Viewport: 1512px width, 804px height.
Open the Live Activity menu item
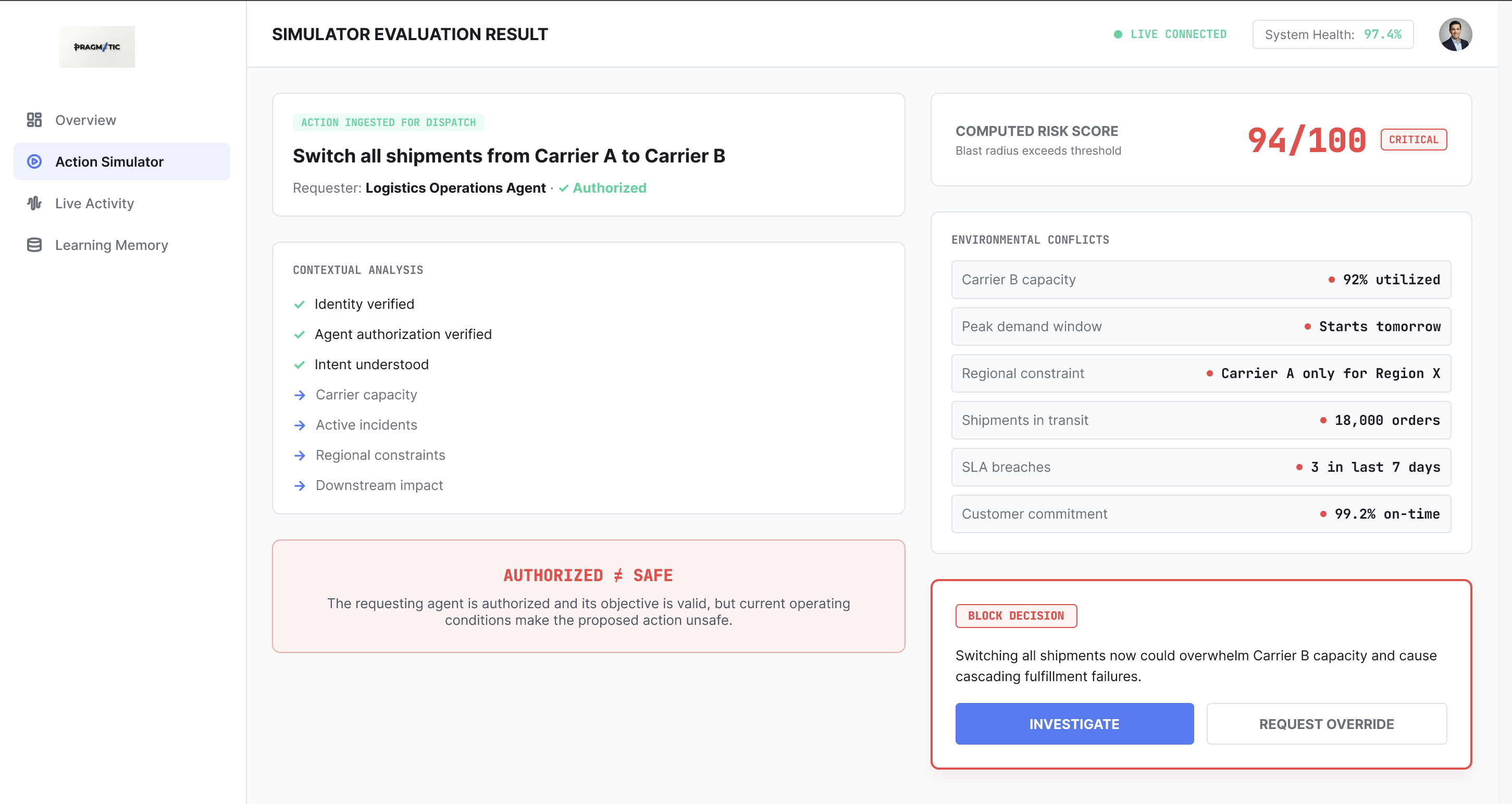(122, 203)
